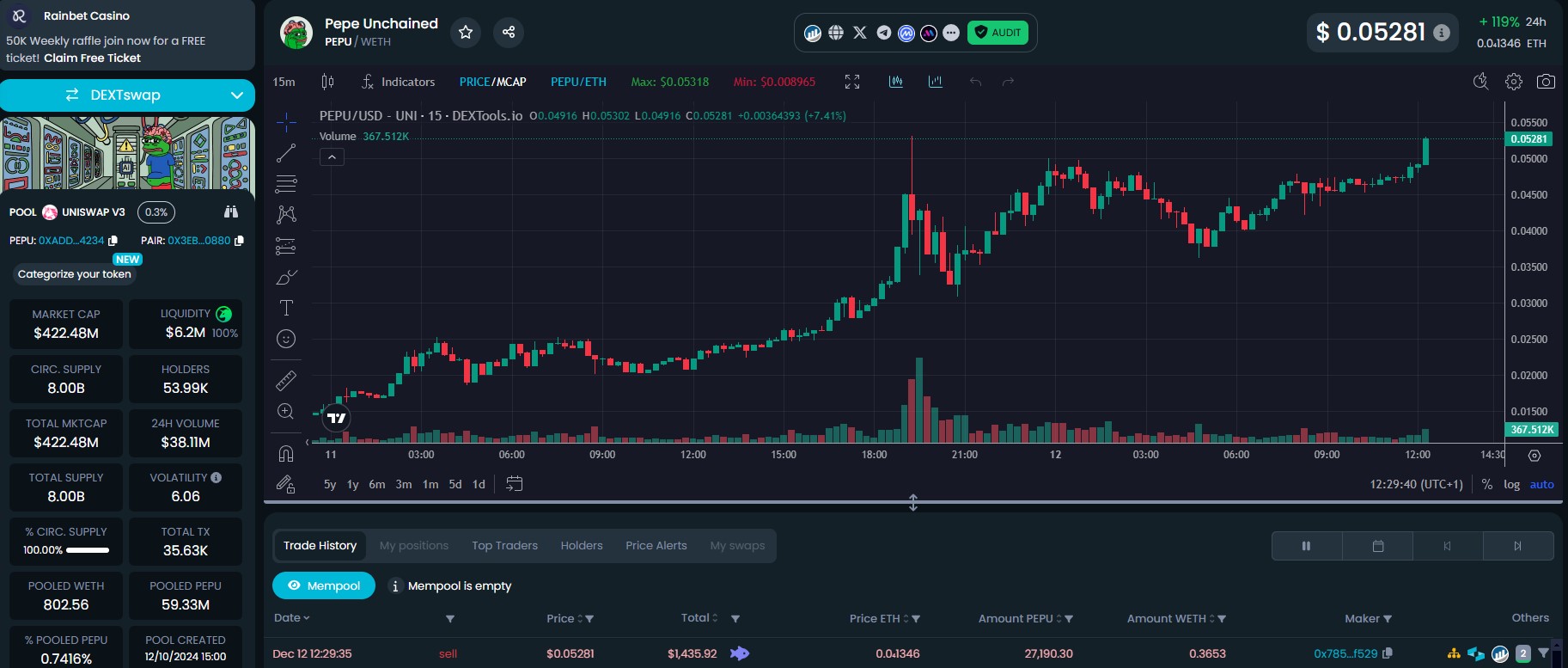Filter trades by Price column
This screenshot has width=1568, height=668.
[x=589, y=619]
